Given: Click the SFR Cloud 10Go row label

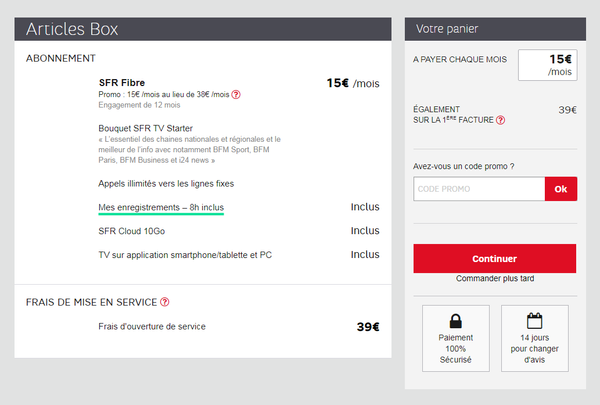Looking at the screenshot, I should 132,231.
